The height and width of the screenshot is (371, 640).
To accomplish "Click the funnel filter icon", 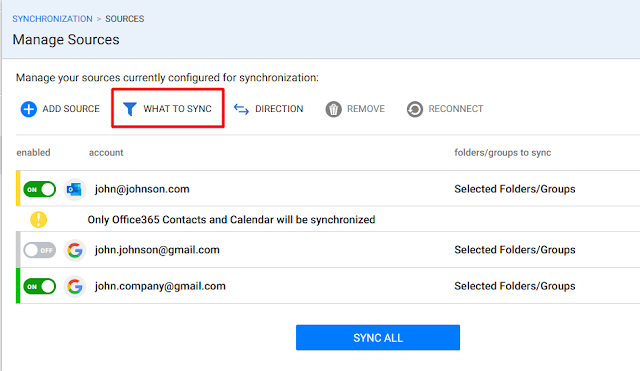I will click(130, 109).
